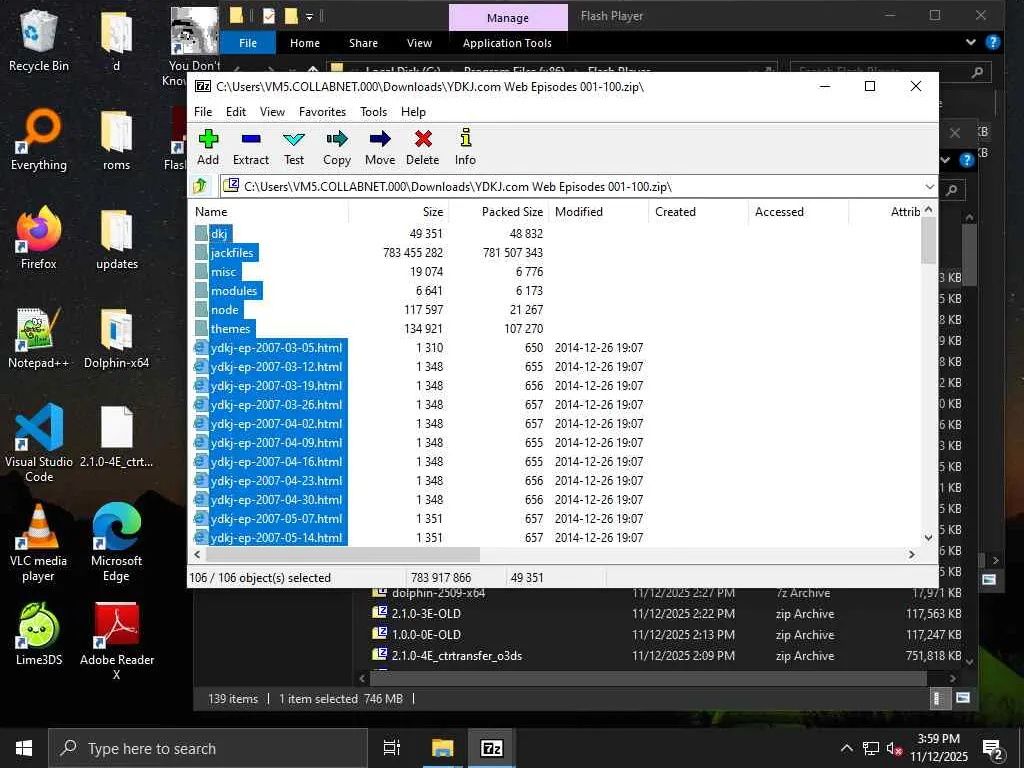Click the Add toolbar icon in 7-Zip

pyautogui.click(x=208, y=147)
